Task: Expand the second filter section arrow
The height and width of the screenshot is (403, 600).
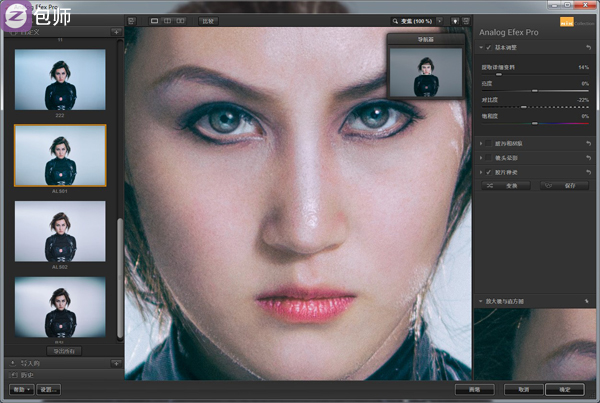Action: (x=481, y=143)
